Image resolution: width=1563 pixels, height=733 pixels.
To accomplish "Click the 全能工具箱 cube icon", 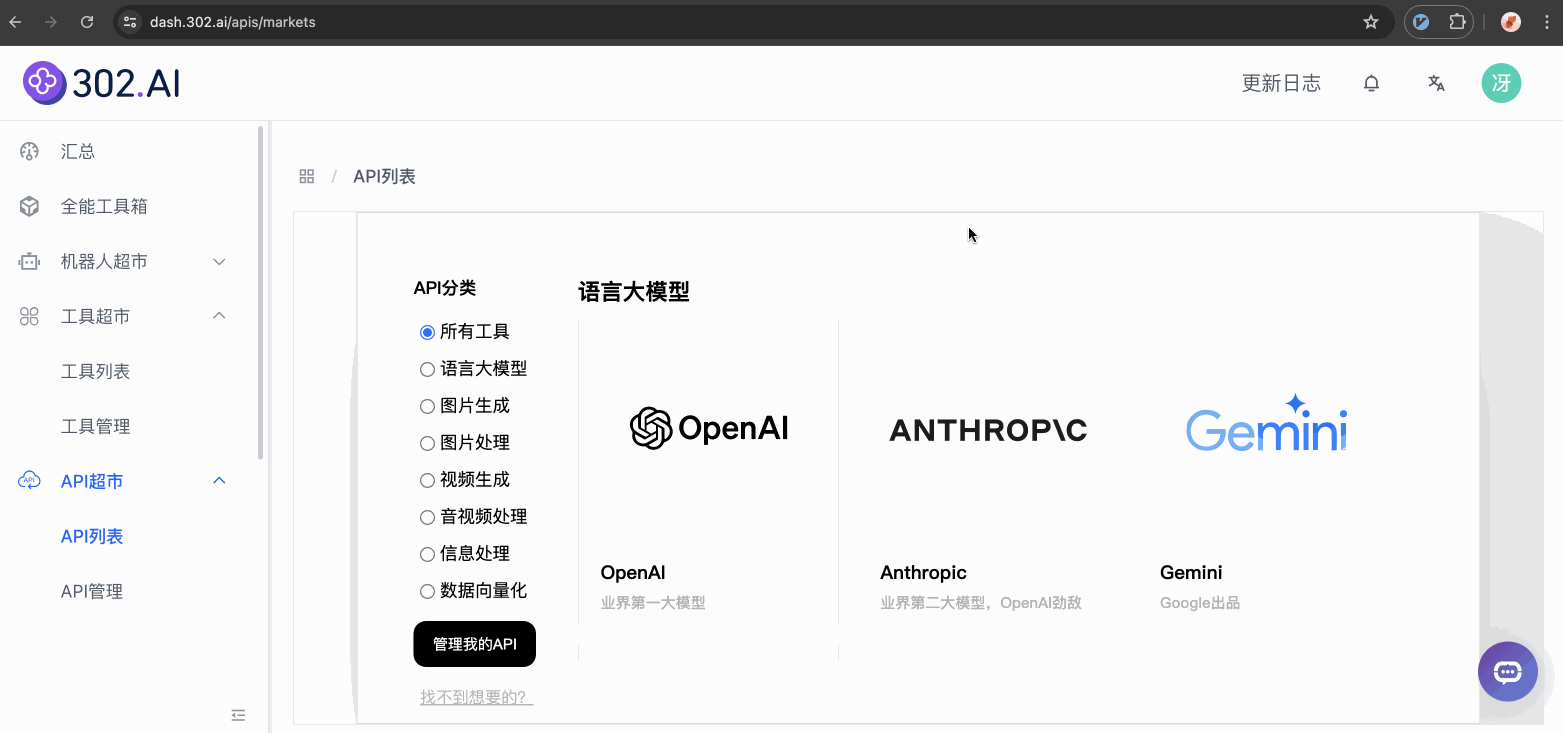I will pos(29,206).
